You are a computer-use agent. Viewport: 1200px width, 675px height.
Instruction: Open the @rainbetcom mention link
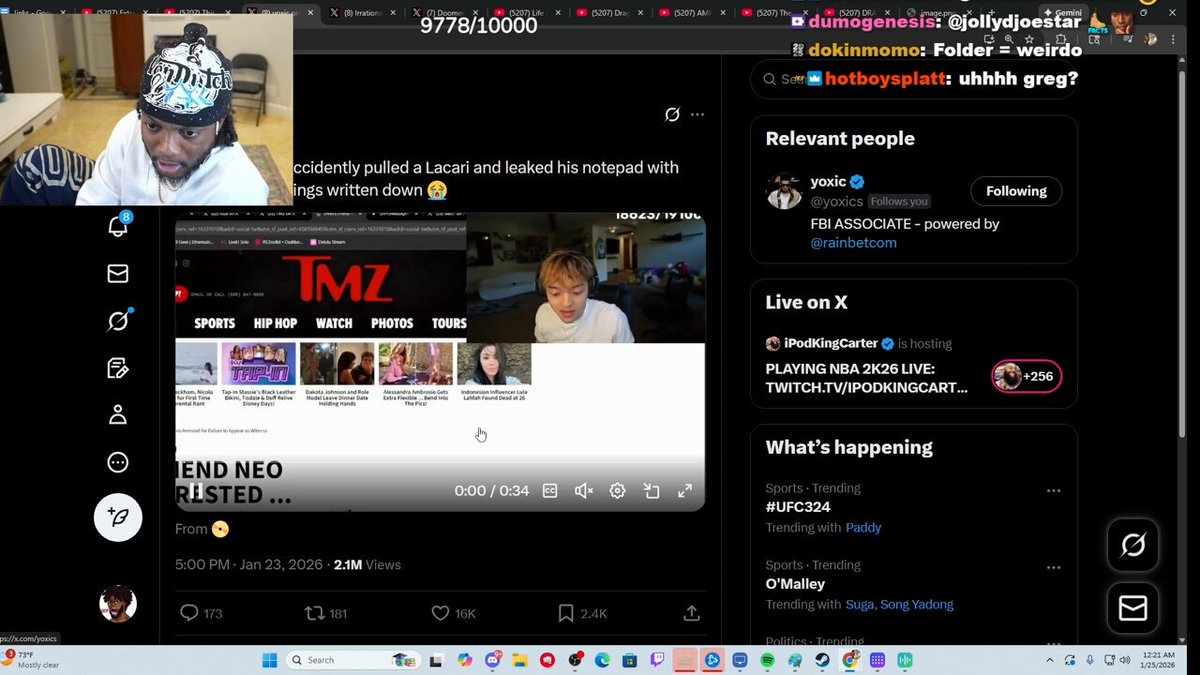pyautogui.click(x=853, y=243)
